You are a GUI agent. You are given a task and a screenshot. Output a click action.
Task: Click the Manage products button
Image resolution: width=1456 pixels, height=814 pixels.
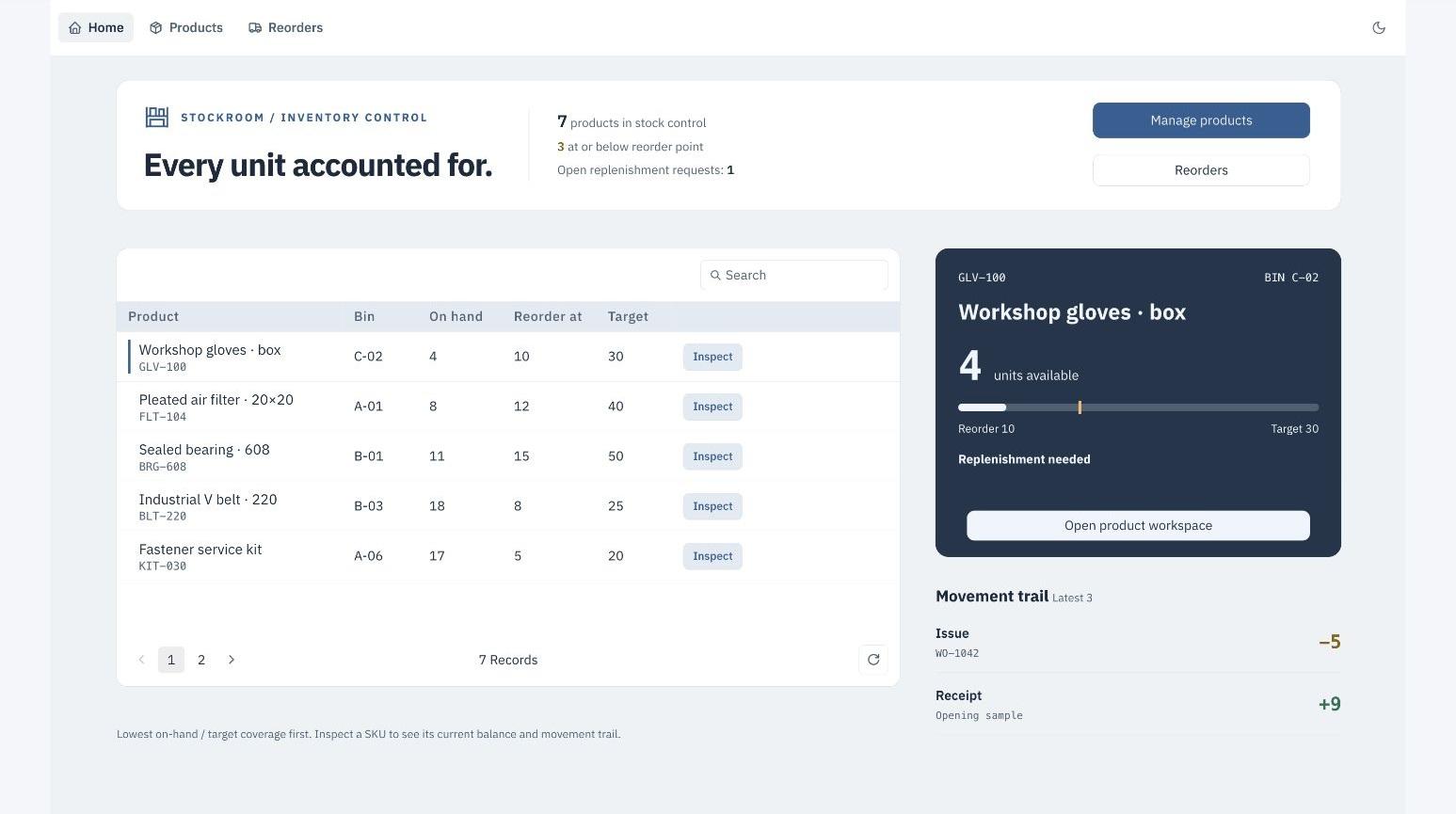point(1201,120)
